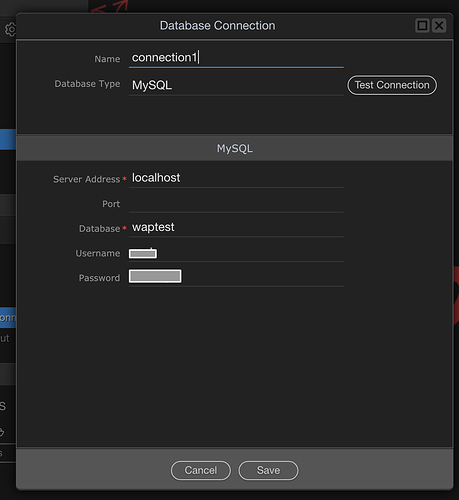Click the gear settings icon behind the dialog
The image size is (459, 500).
point(10,30)
